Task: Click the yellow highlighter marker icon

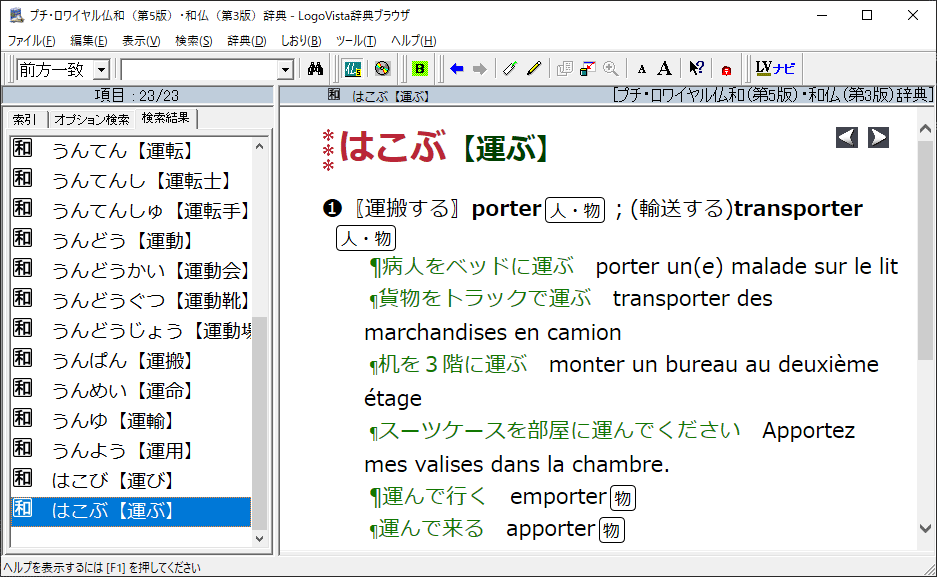Action: point(534,69)
